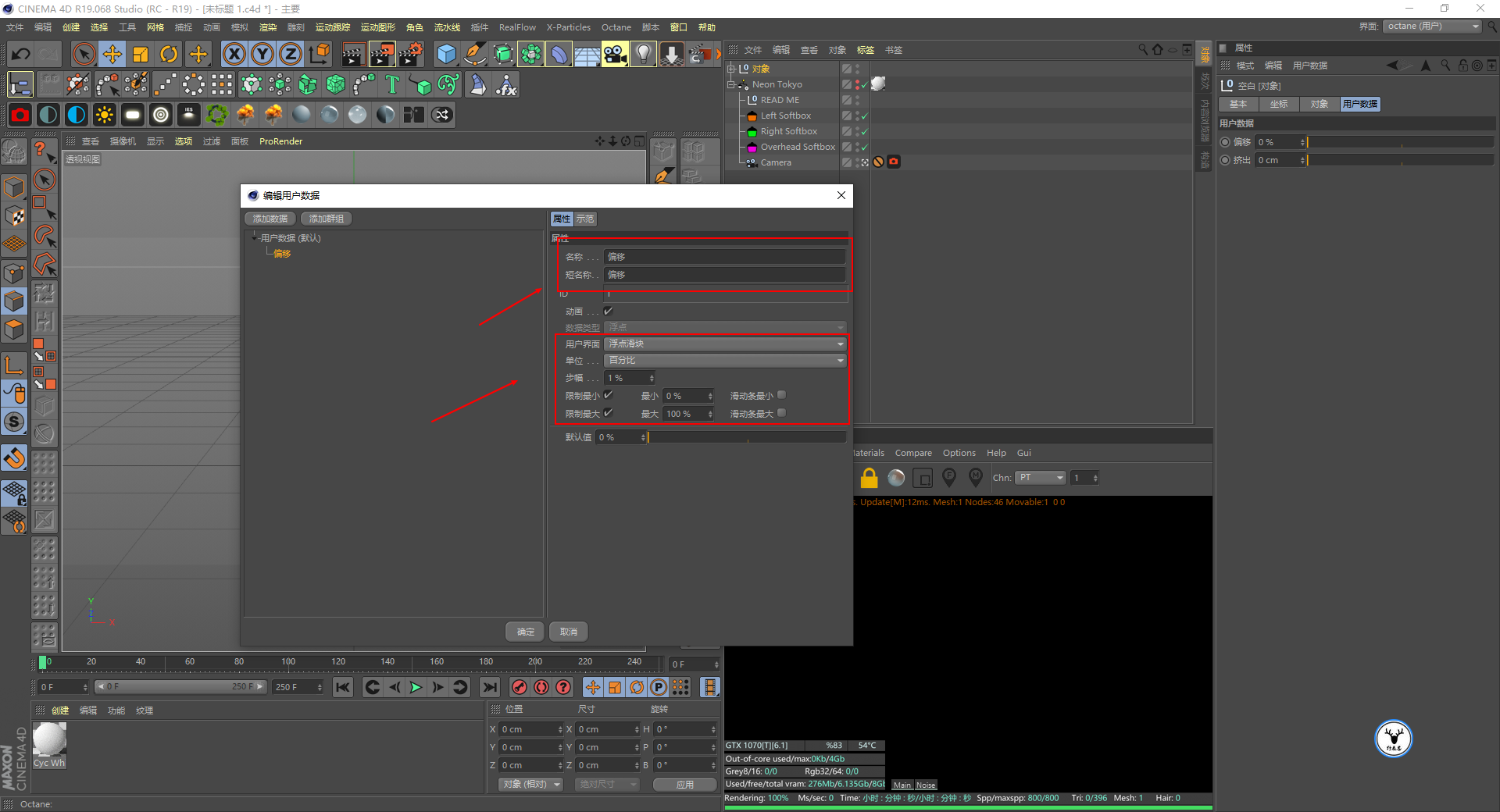Cancel dialog with 取消 button
Viewport: 1500px width, 812px height.
click(569, 632)
